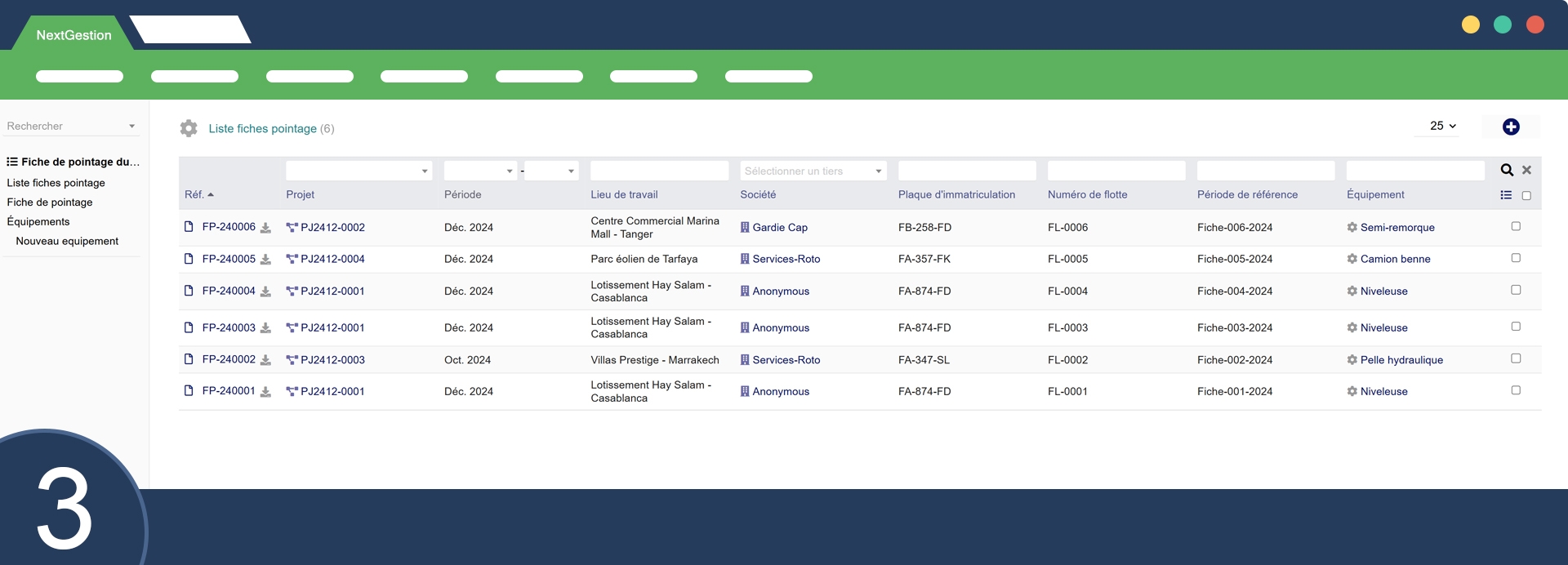Select Nouveau equipement in sidebar menu
1568x565 pixels.
click(67, 241)
